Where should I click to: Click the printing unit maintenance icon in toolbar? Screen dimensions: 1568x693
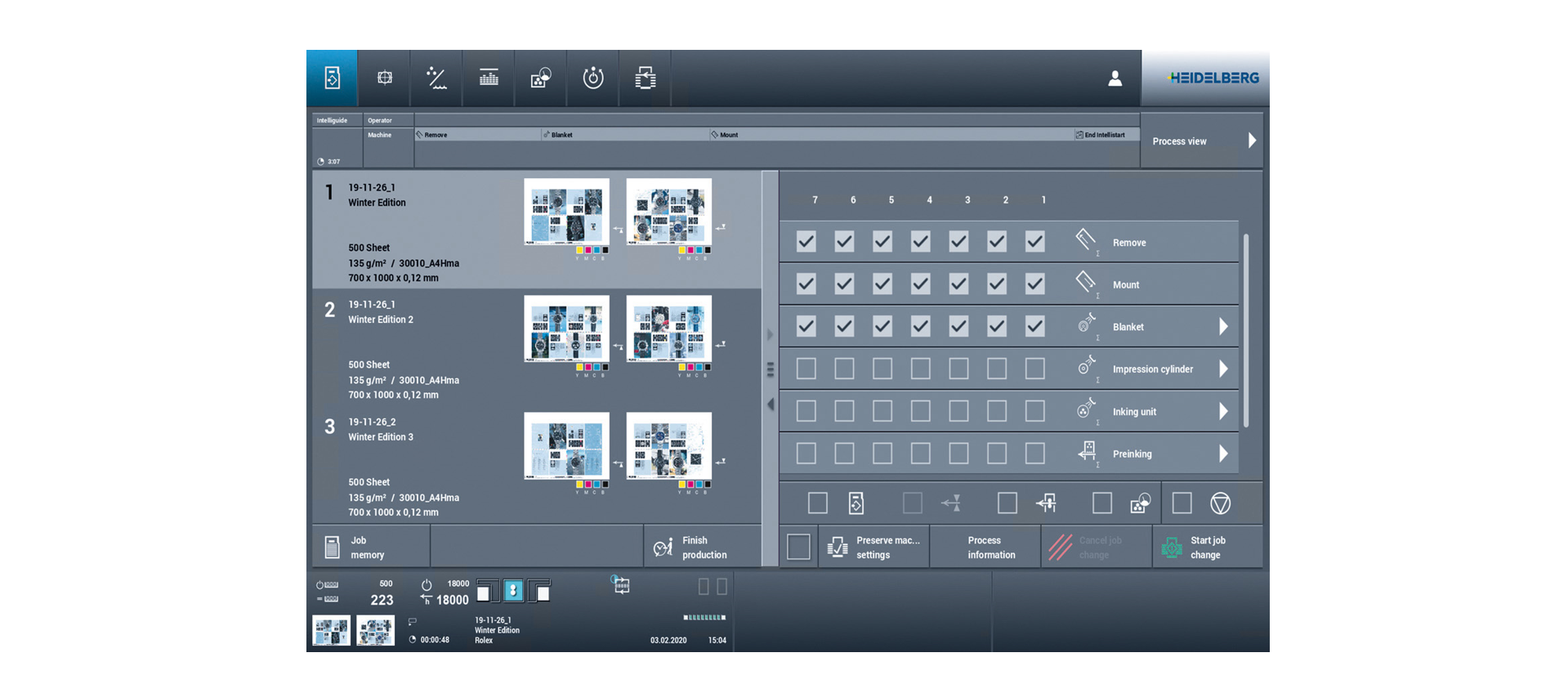[646, 78]
